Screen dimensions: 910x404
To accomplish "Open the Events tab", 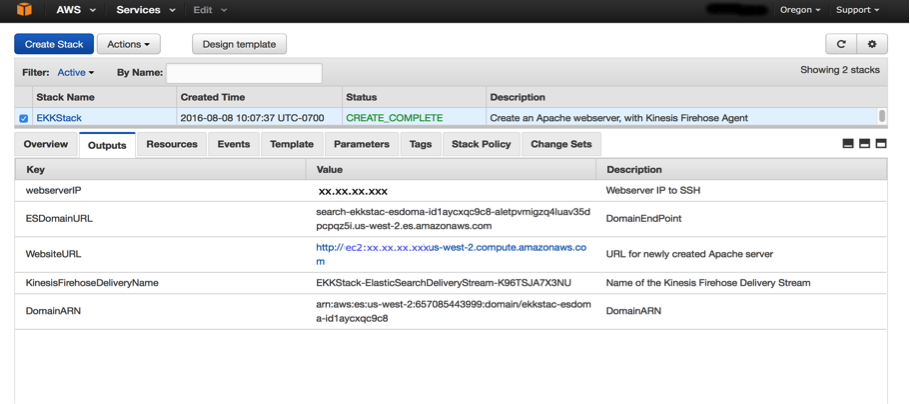I will (234, 144).
